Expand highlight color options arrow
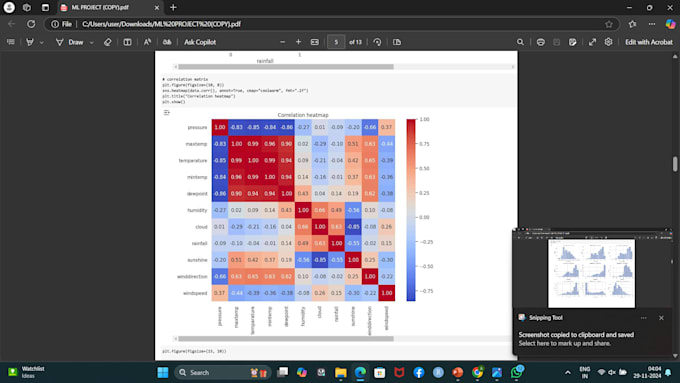The image size is (680, 383). click(42, 43)
